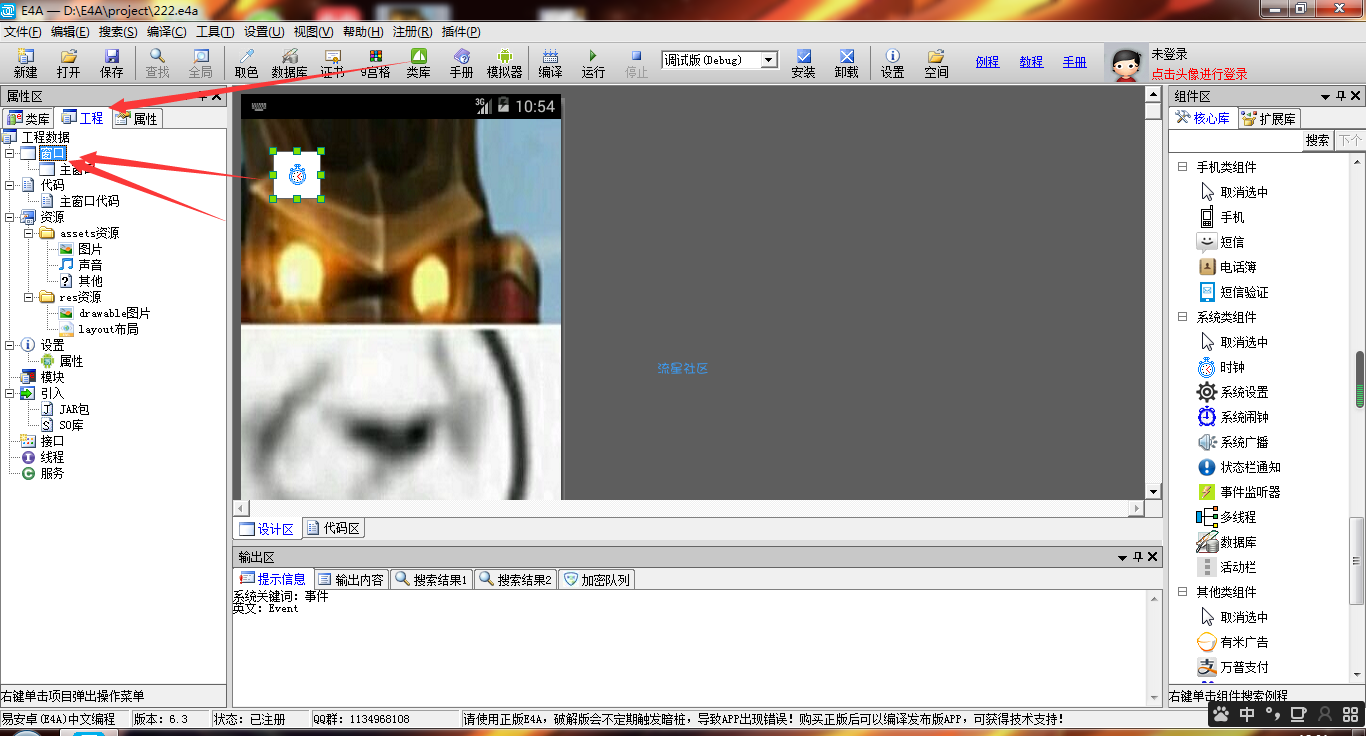Open the 数据库 toolbar tool
Image resolution: width=1366 pixels, height=736 pixels.
[290, 63]
